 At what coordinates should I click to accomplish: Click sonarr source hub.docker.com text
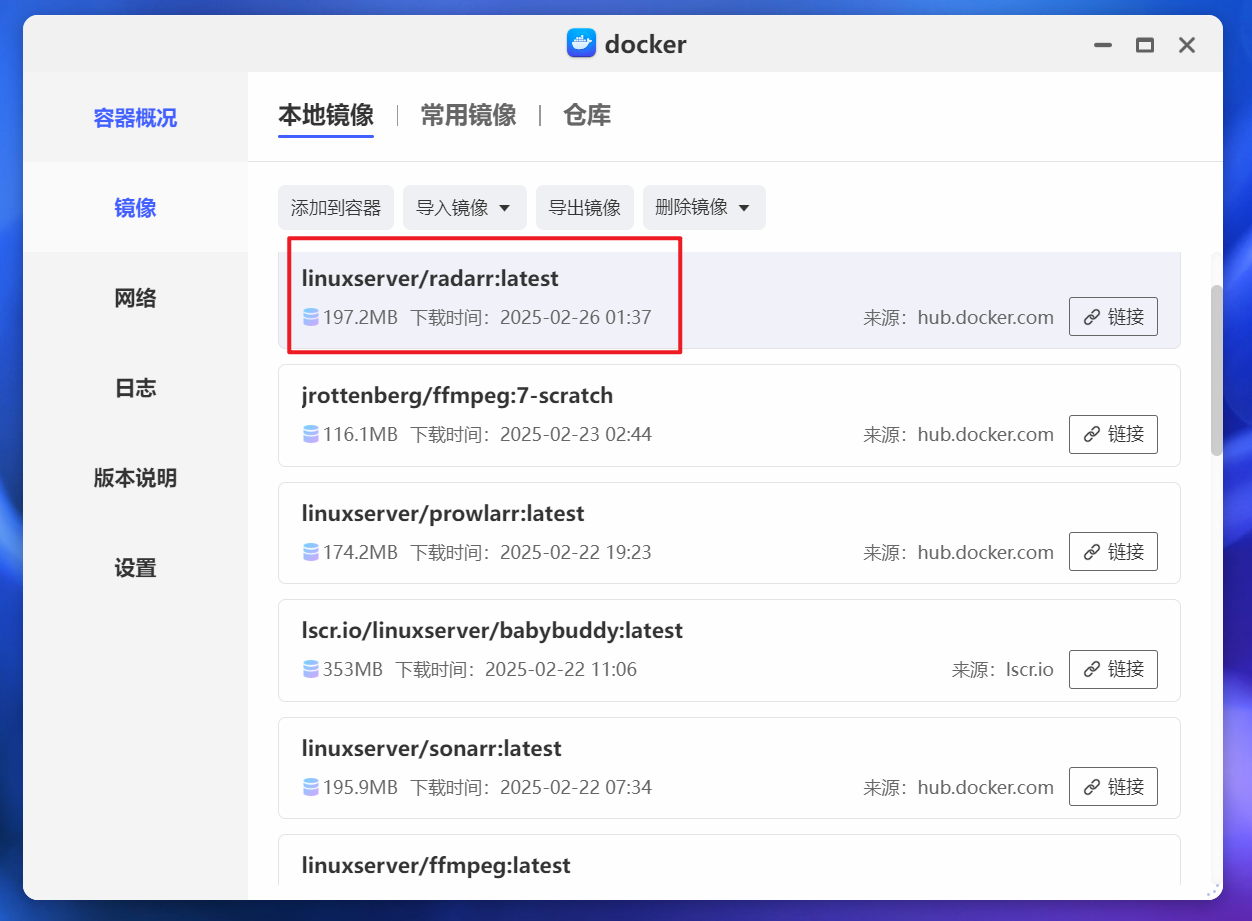(986, 787)
